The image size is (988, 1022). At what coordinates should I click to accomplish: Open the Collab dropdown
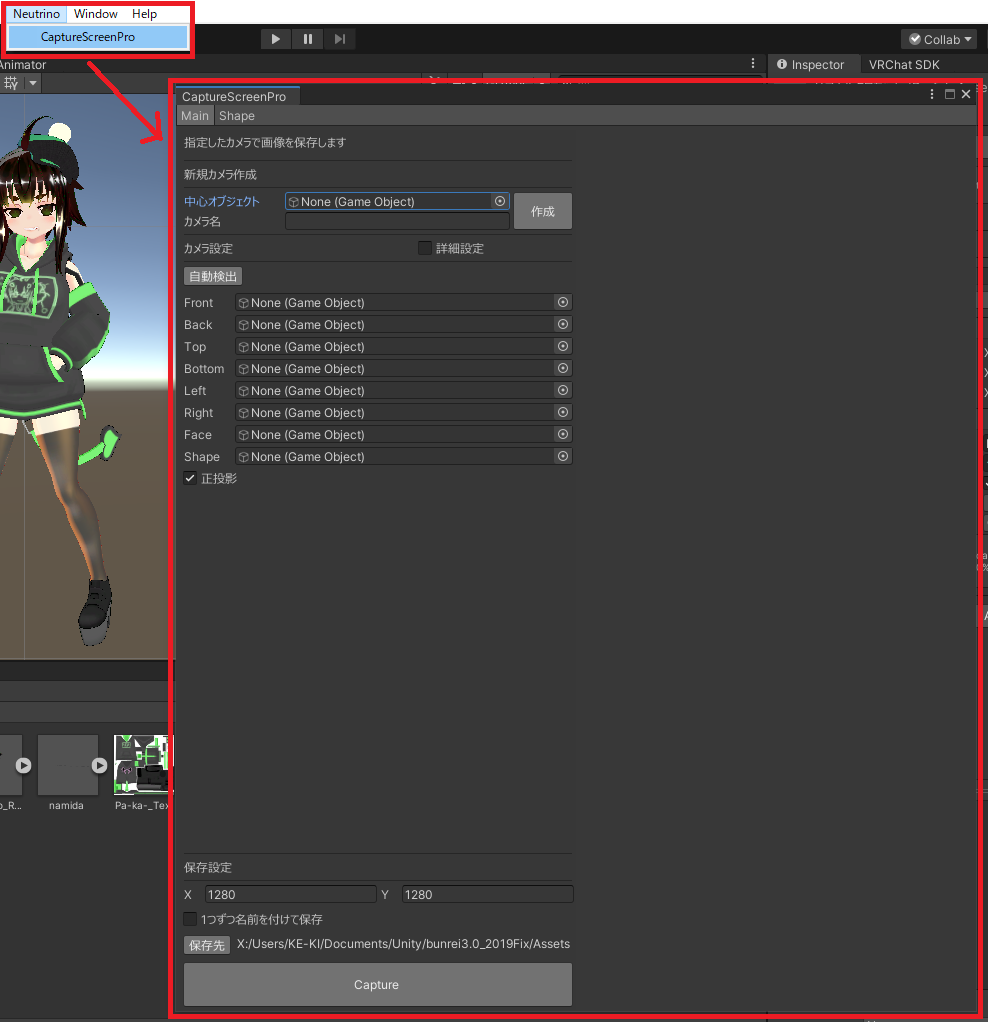click(x=940, y=39)
